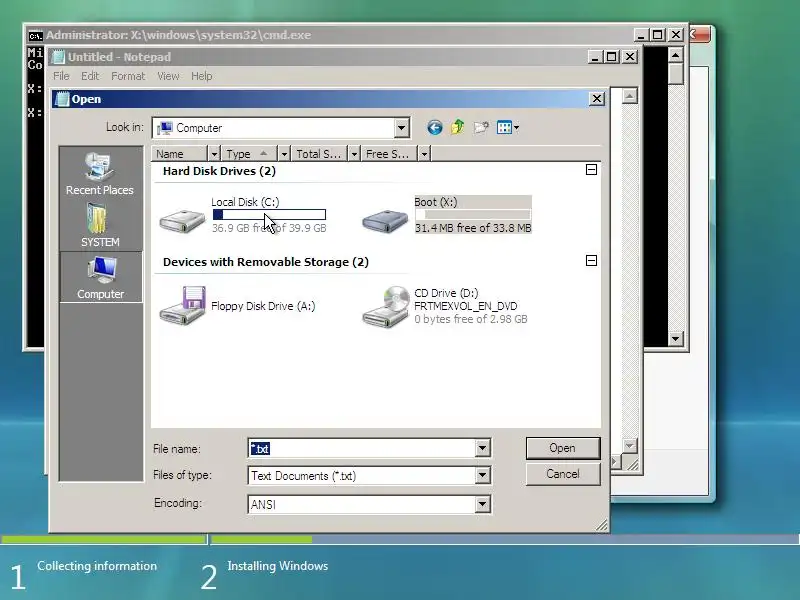Minimize the cmd.exe window

coord(641,35)
